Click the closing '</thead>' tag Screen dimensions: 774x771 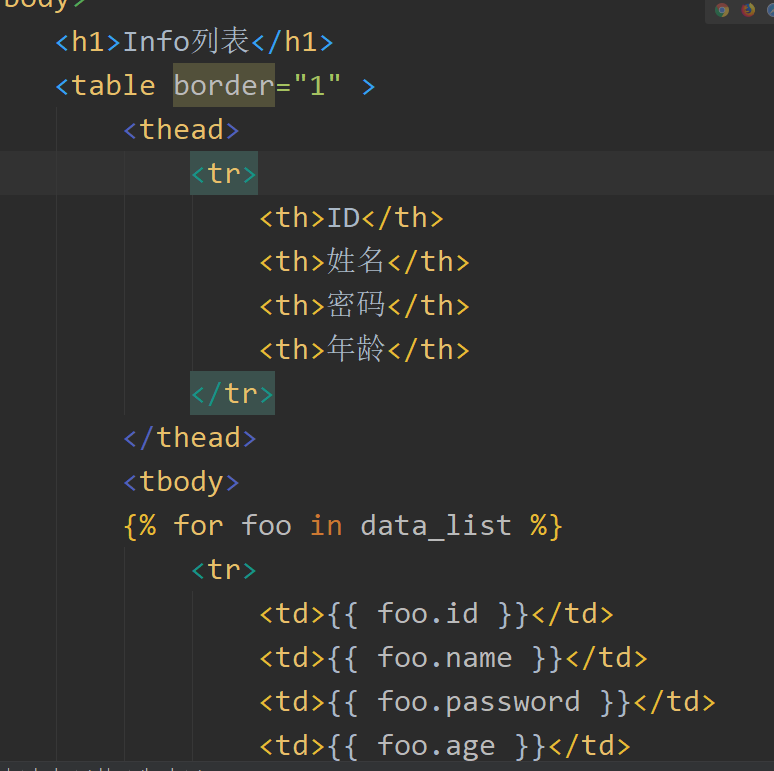(x=190, y=438)
